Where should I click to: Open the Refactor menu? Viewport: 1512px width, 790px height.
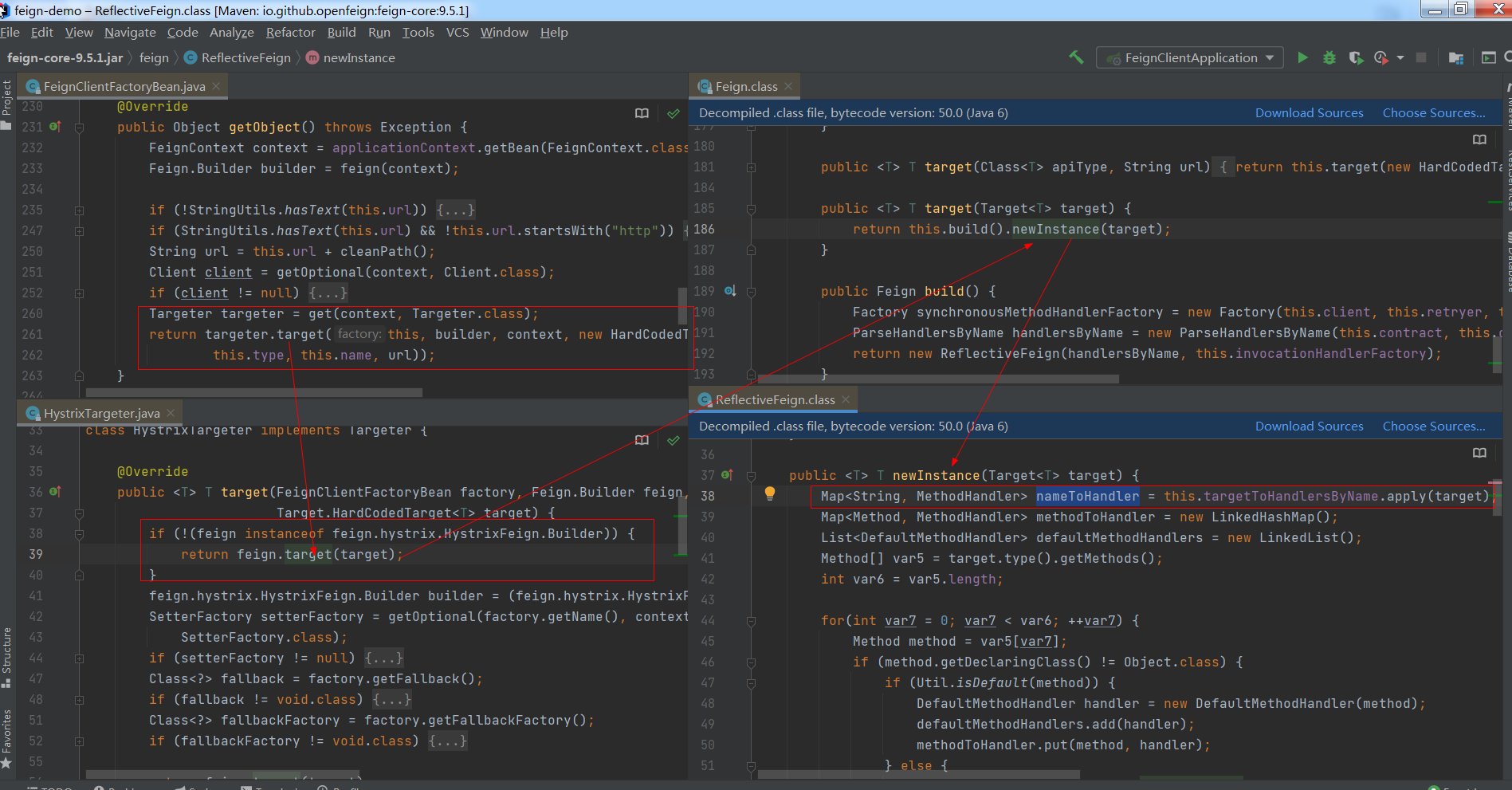click(290, 33)
